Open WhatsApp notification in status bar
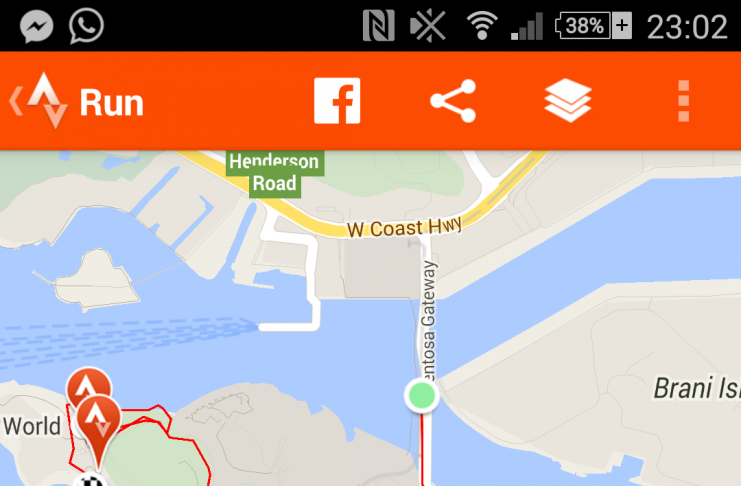 86,26
